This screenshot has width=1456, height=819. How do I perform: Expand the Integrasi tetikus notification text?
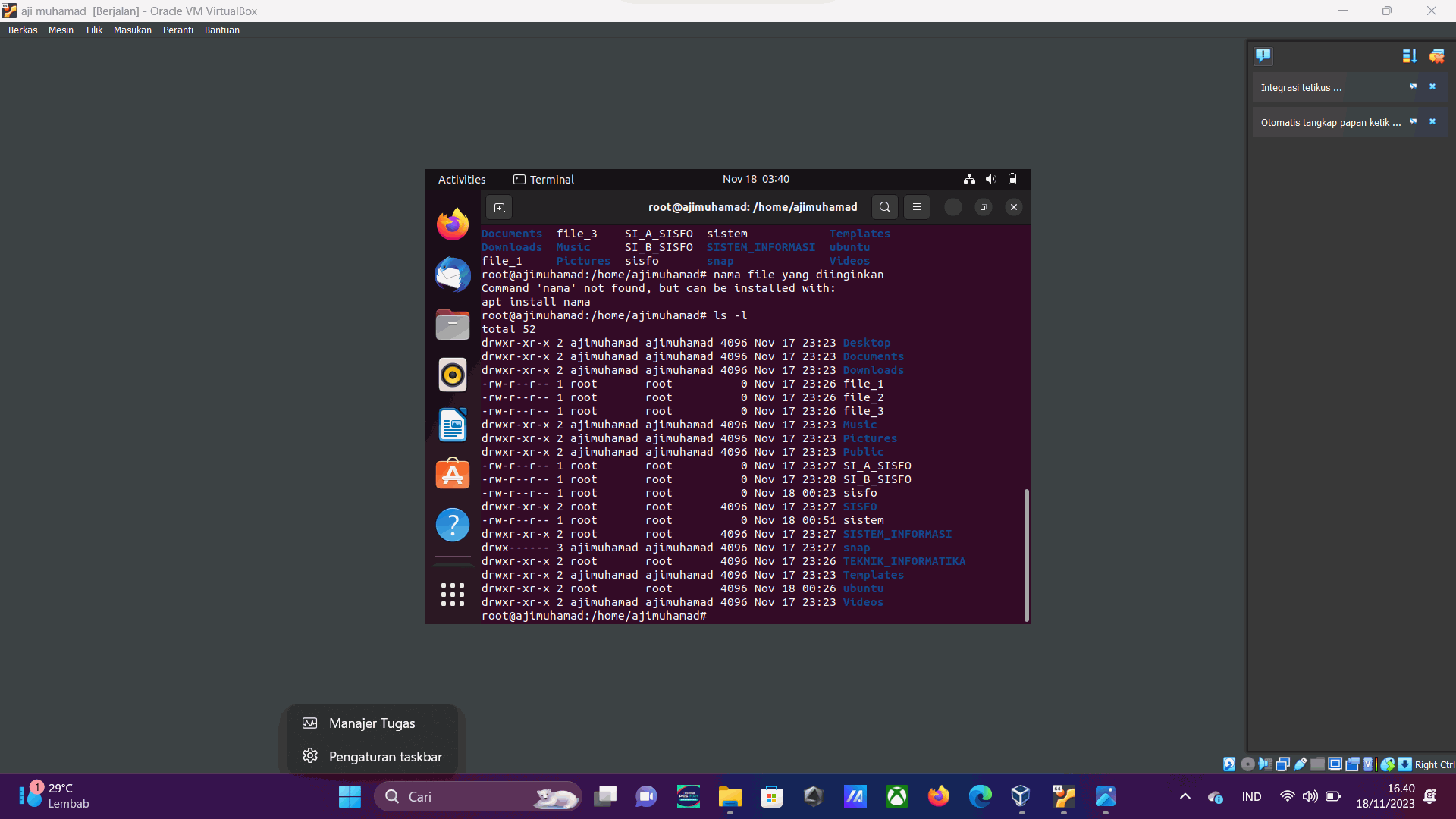[1301, 88]
